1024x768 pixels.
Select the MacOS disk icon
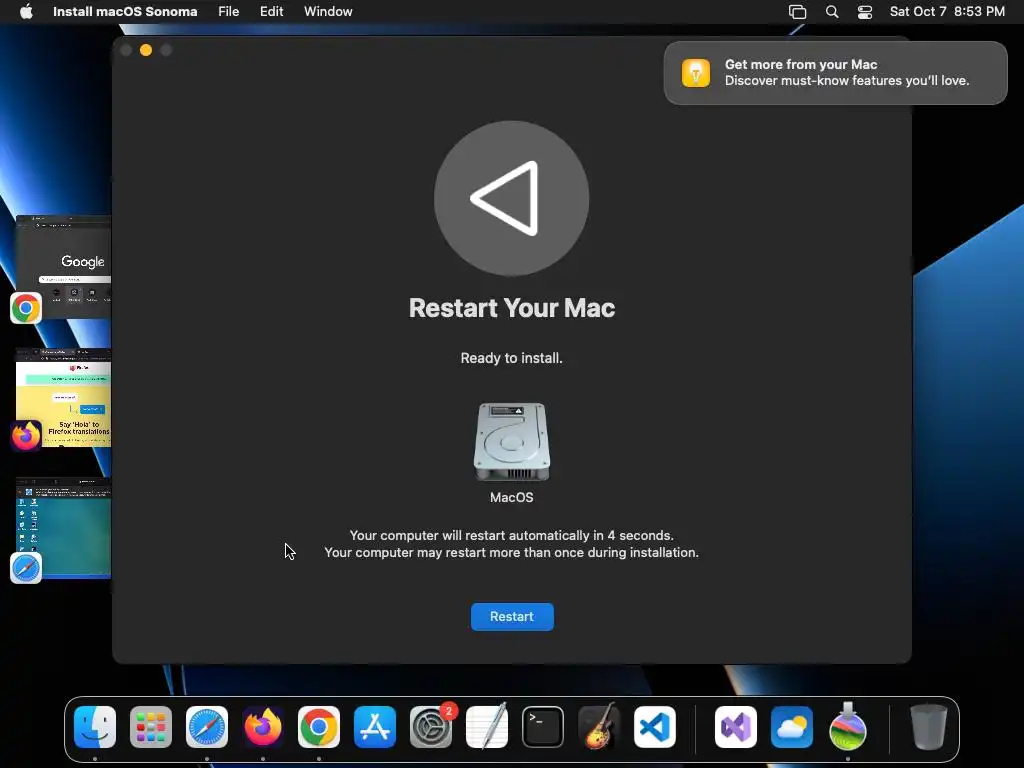pos(511,441)
